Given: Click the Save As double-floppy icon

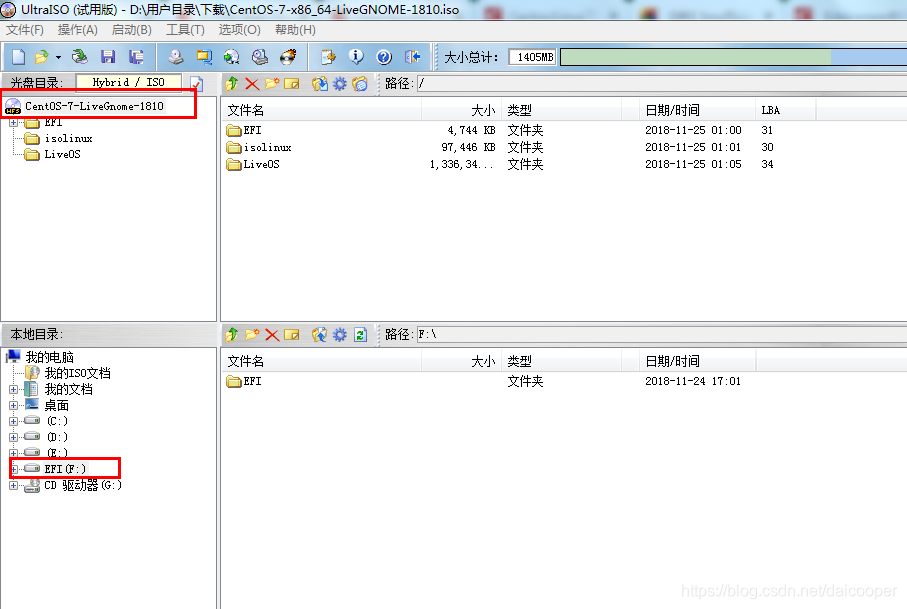Looking at the screenshot, I should click(136, 57).
